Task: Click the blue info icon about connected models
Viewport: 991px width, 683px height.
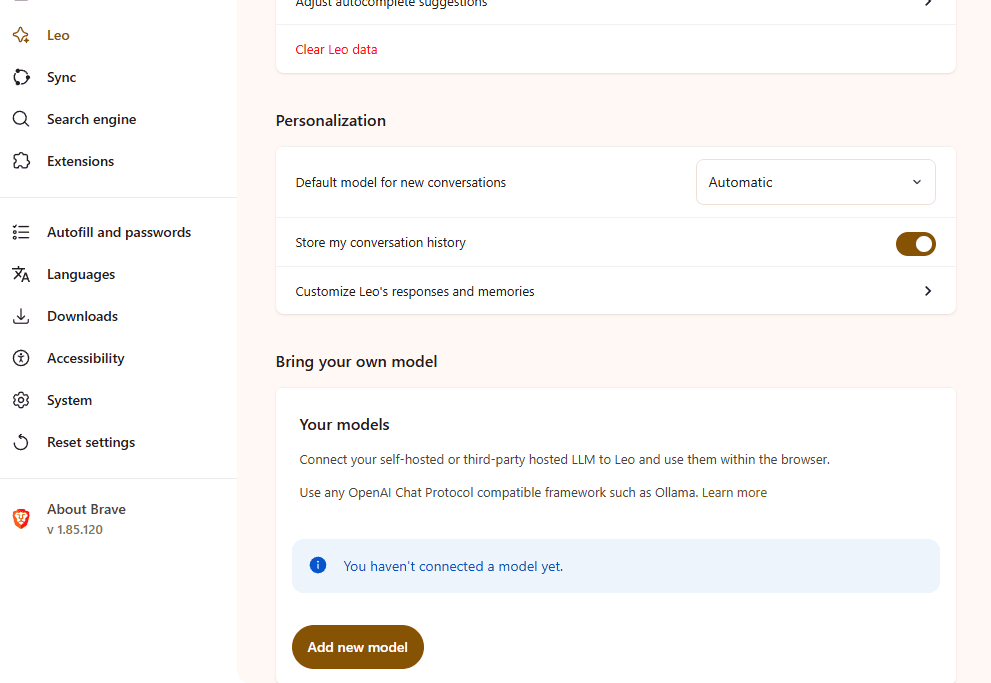Action: tap(318, 565)
